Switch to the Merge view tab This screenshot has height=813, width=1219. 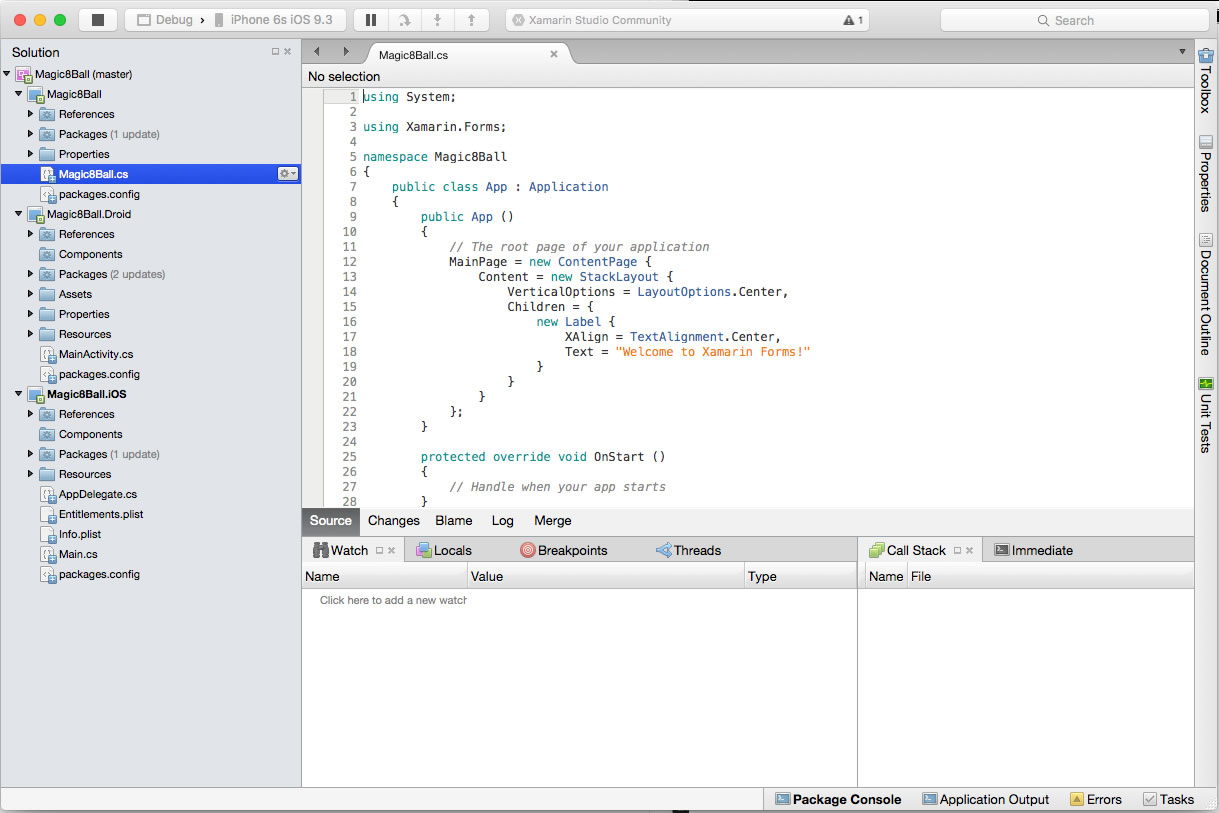pos(553,521)
